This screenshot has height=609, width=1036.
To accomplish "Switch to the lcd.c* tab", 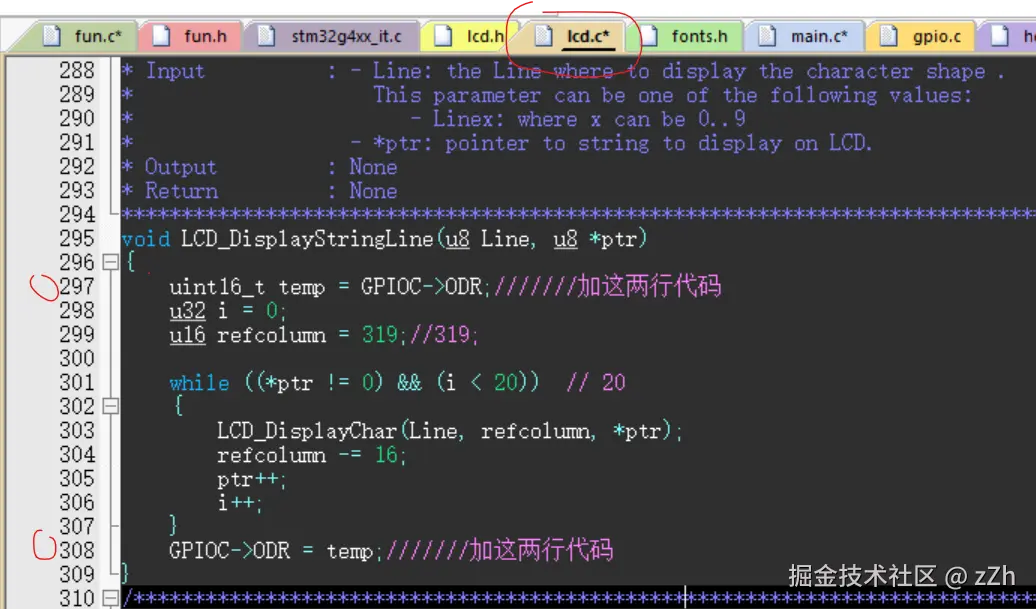I will pos(588,37).
